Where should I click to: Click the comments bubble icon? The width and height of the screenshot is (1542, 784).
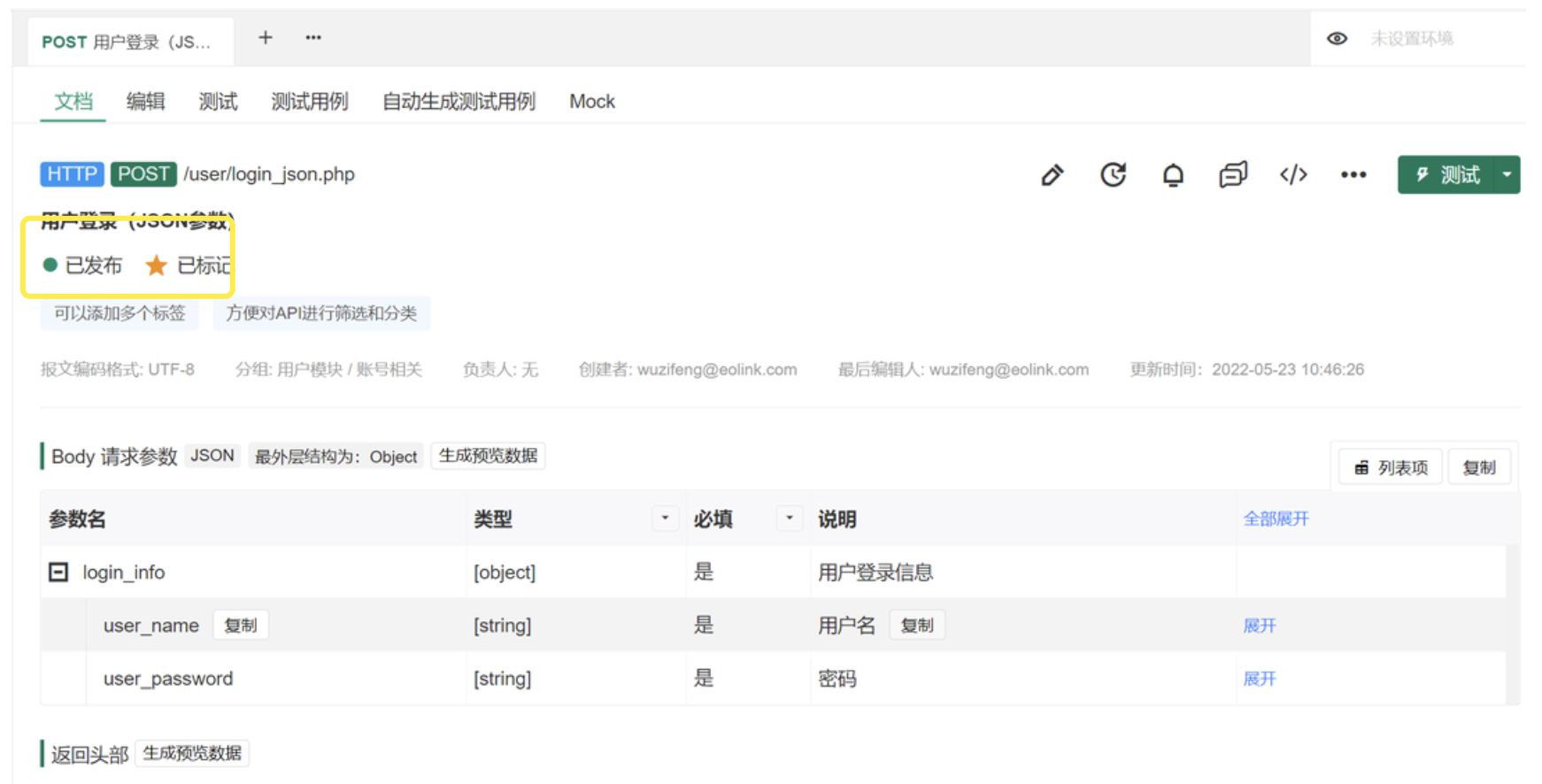[x=1233, y=175]
